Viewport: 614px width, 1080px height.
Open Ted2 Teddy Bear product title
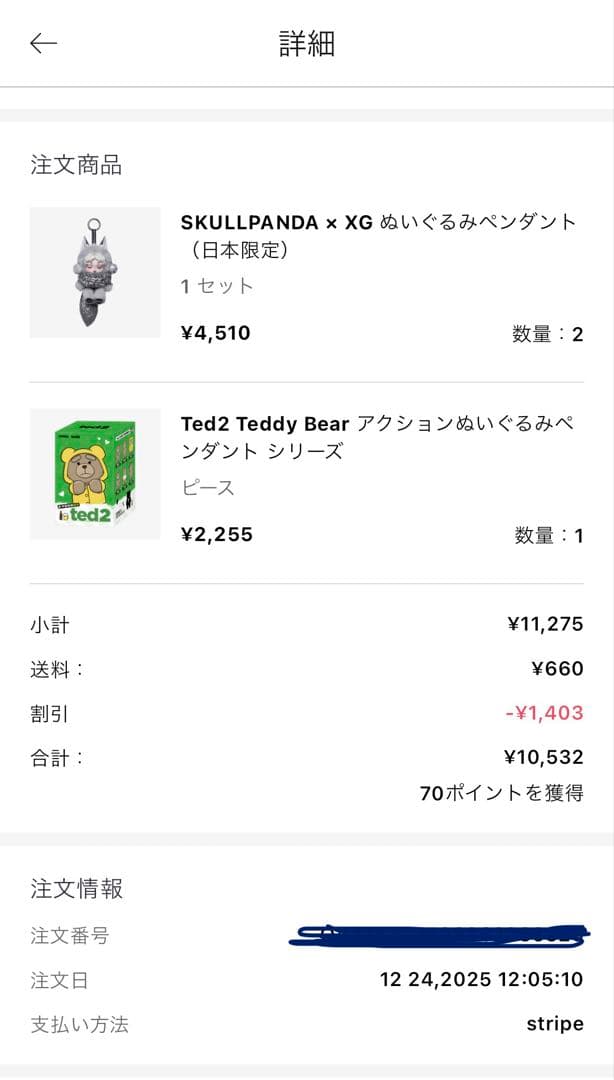click(377, 437)
